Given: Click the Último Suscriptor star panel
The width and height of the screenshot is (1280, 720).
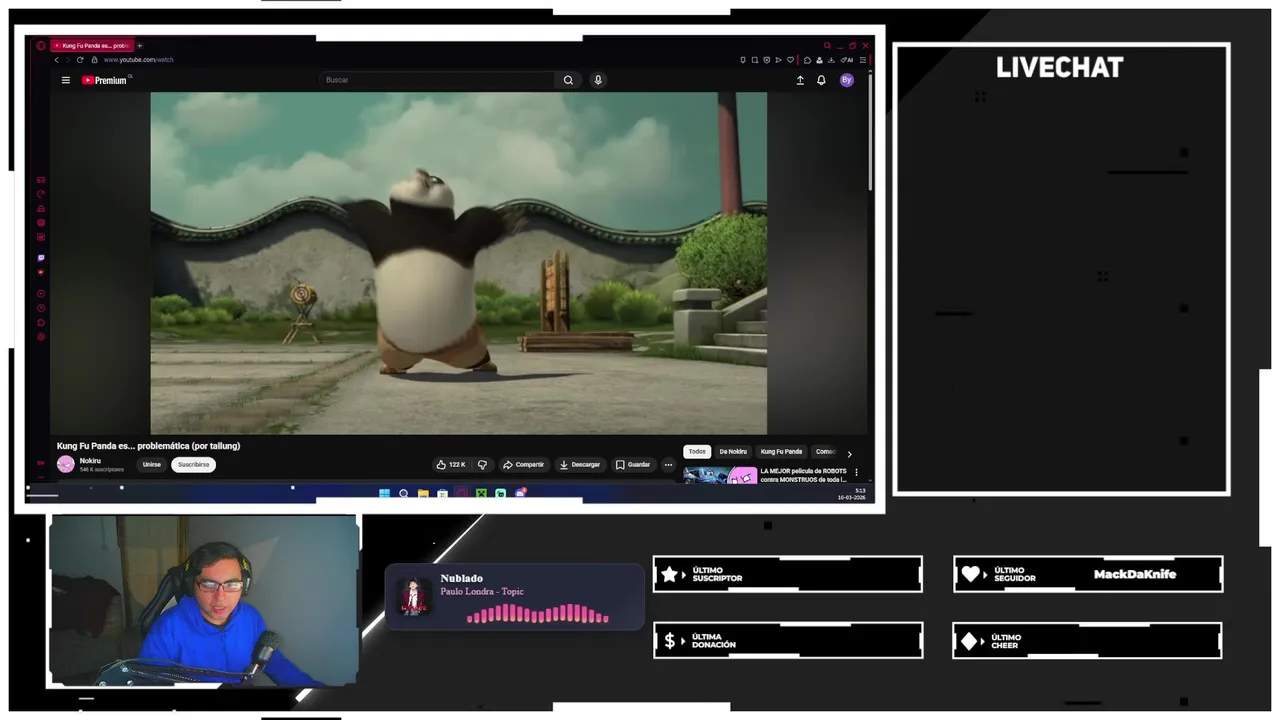Looking at the screenshot, I should click(788, 575).
